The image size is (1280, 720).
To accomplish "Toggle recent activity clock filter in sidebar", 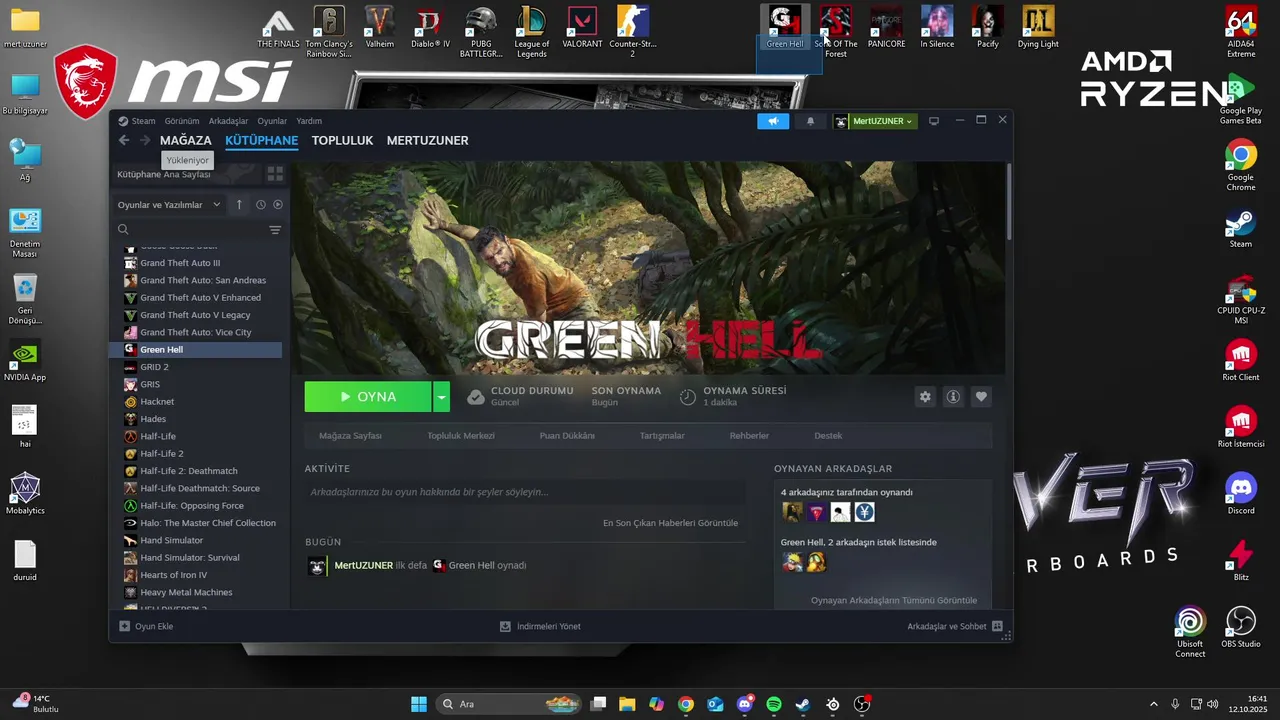I will click(x=260, y=205).
